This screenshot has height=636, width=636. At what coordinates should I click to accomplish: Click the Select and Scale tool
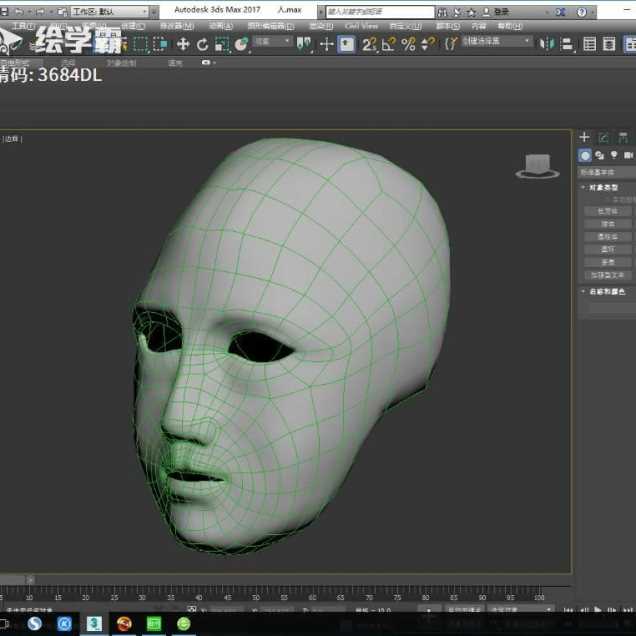point(222,44)
